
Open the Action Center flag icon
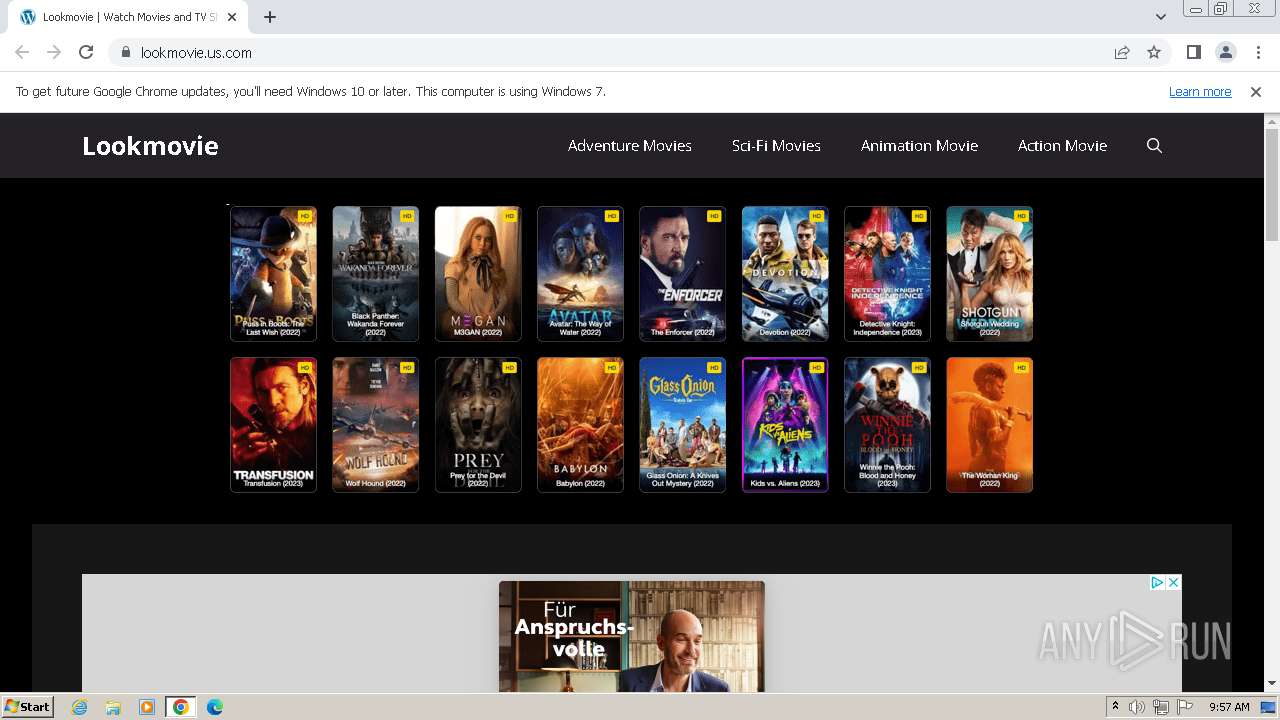pyautogui.click(x=1185, y=707)
